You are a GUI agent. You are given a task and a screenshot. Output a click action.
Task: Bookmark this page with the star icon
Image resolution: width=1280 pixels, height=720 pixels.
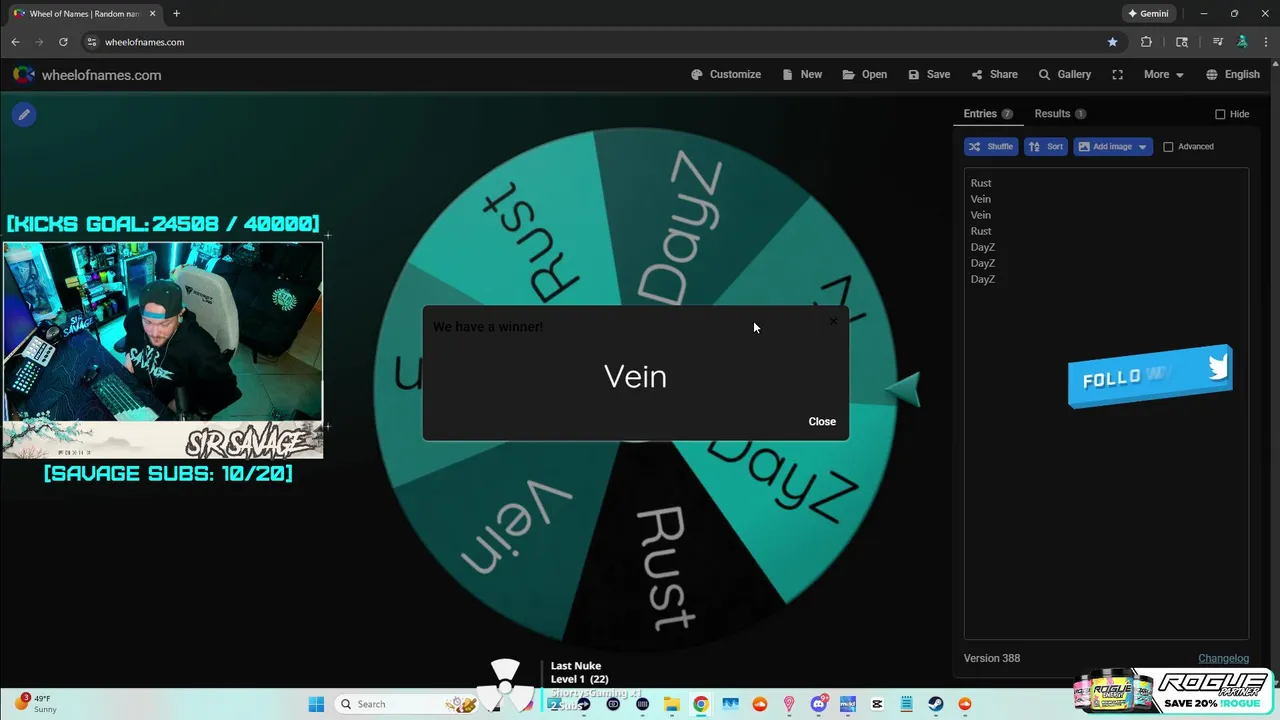coord(1112,42)
